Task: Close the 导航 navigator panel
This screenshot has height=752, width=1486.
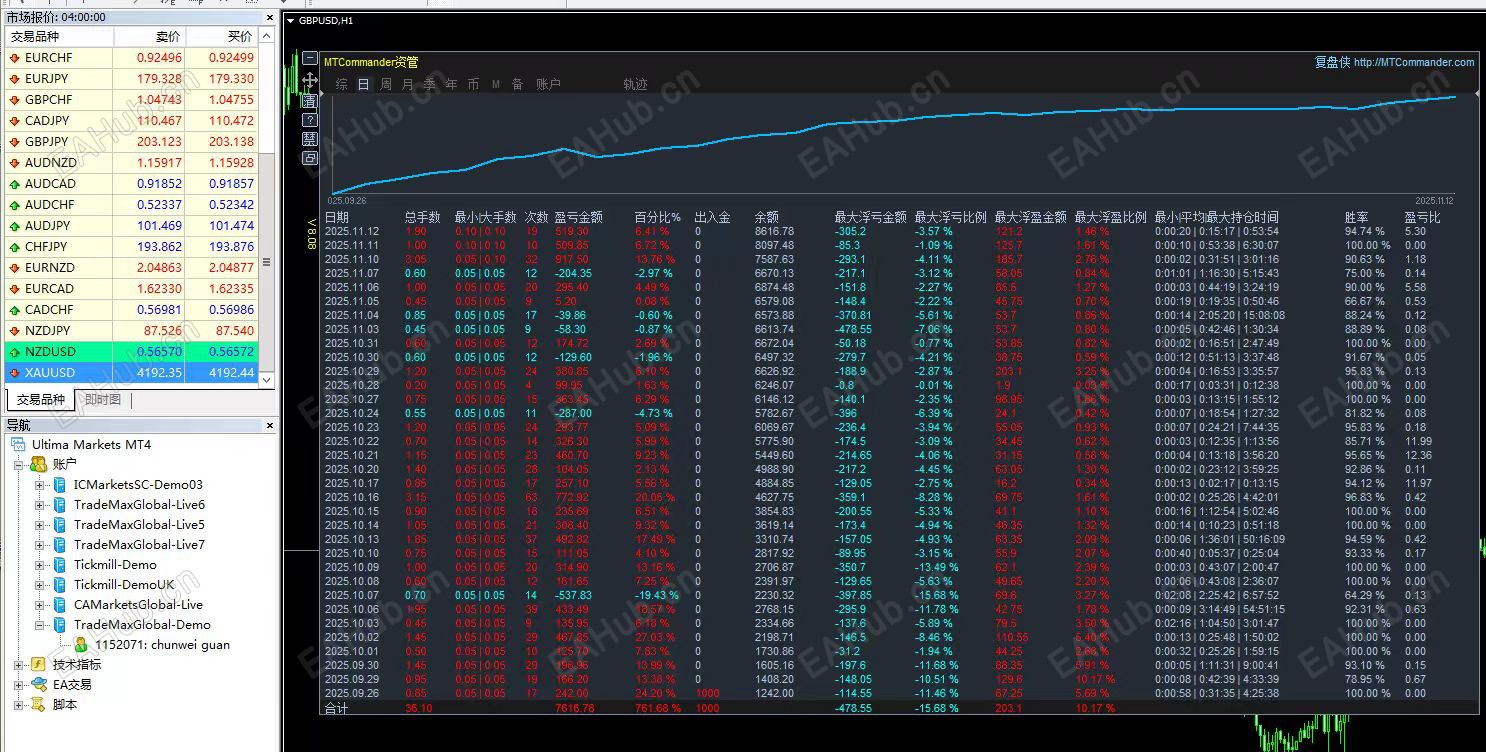Action: pos(269,425)
